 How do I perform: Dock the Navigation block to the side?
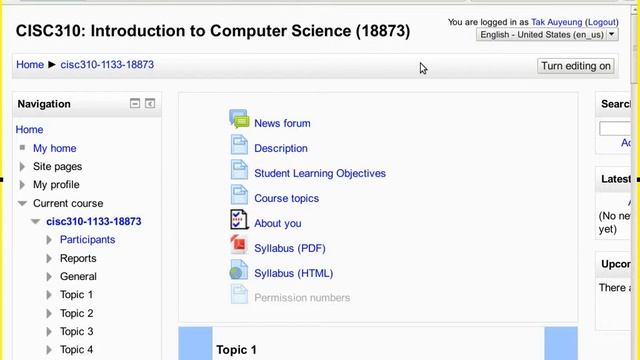point(150,104)
